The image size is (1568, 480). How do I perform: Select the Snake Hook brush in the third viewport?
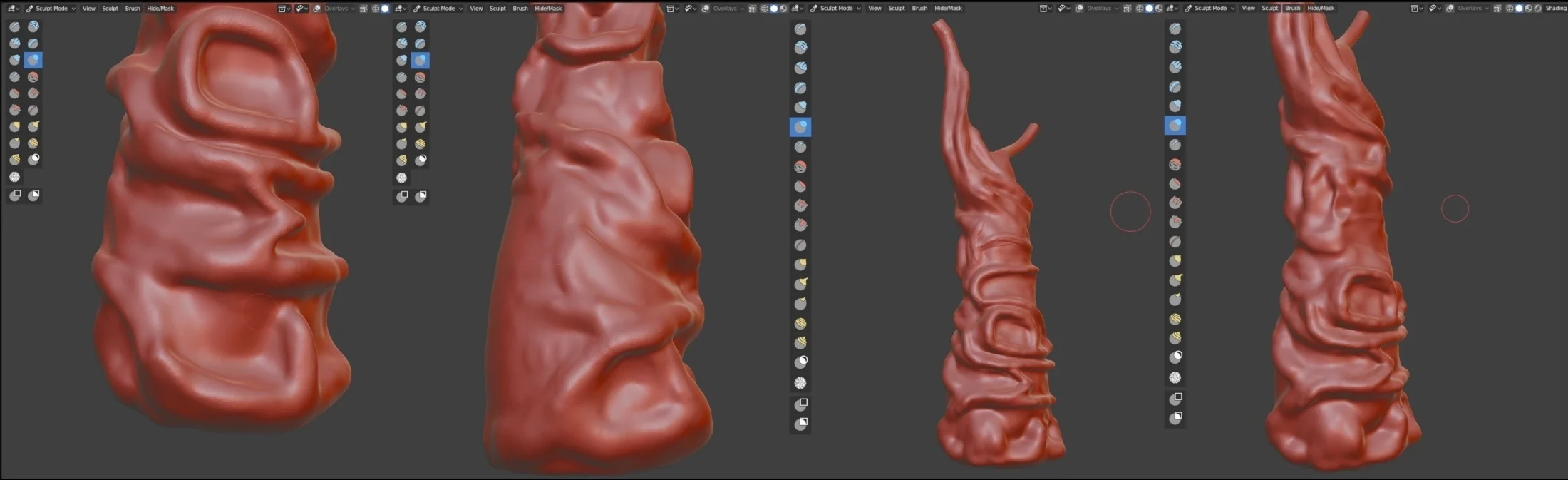(800, 284)
